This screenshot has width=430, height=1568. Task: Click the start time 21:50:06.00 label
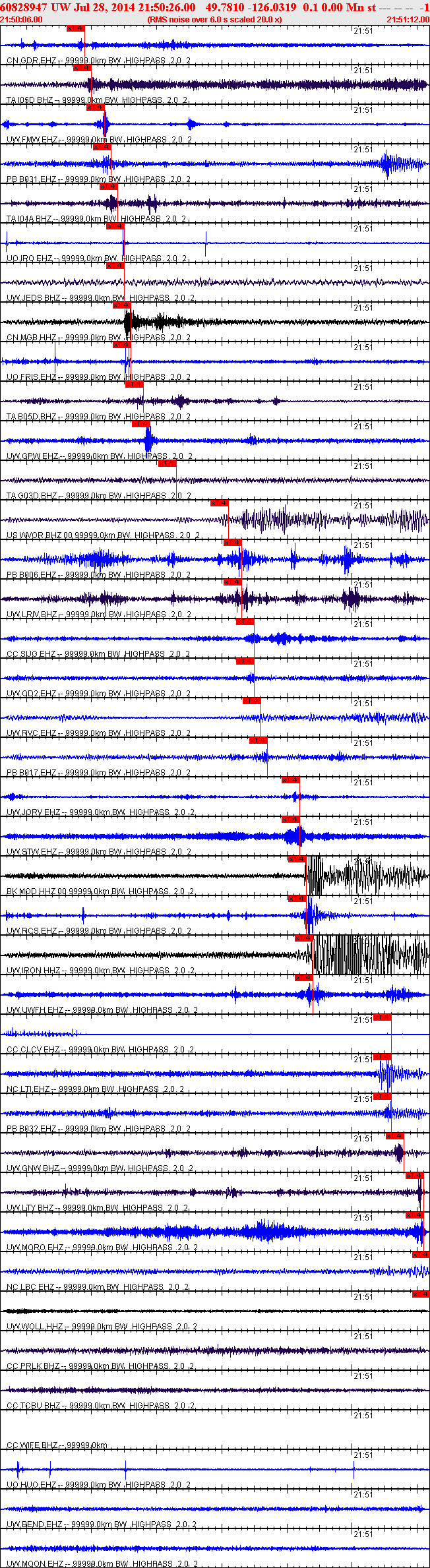coord(21,20)
